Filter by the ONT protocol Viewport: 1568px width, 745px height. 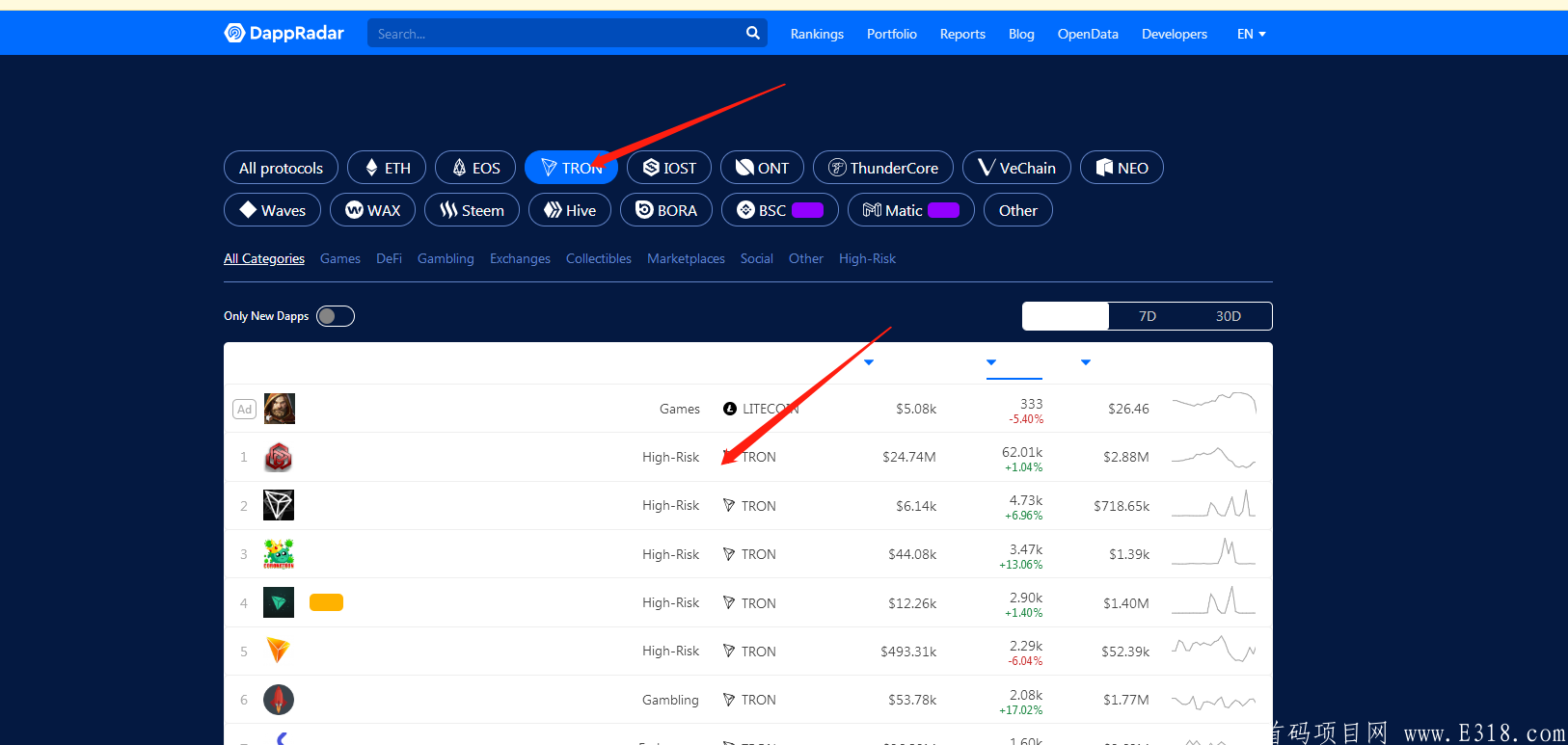762,168
